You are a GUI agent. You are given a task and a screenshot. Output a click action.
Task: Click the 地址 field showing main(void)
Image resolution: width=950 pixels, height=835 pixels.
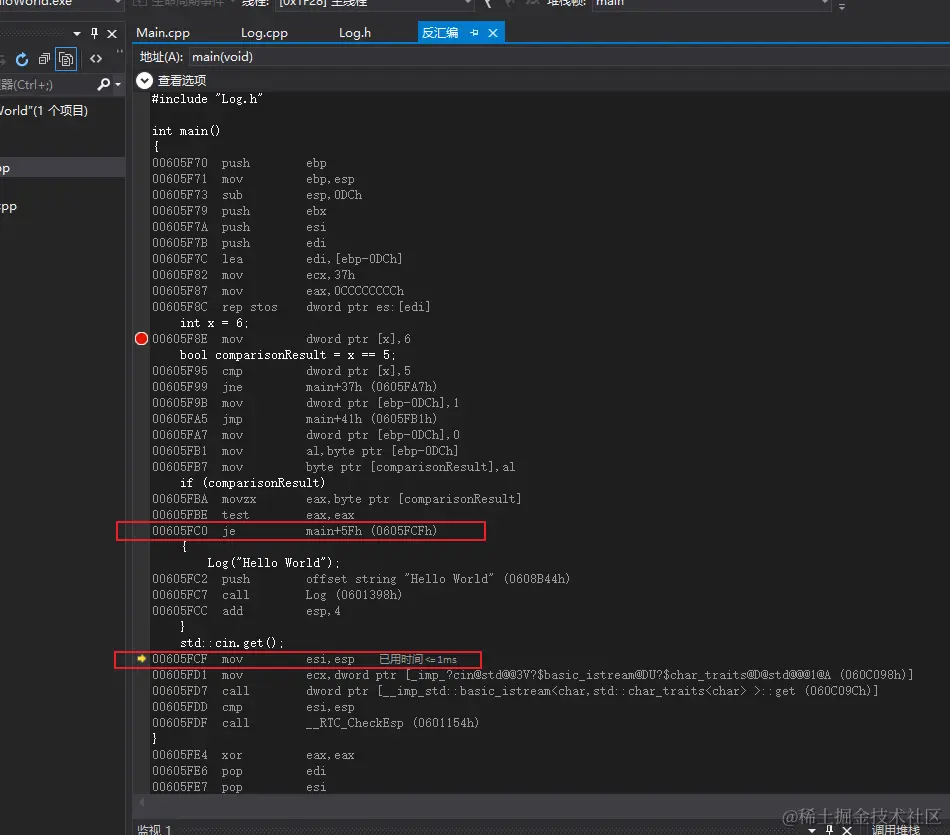[570, 57]
